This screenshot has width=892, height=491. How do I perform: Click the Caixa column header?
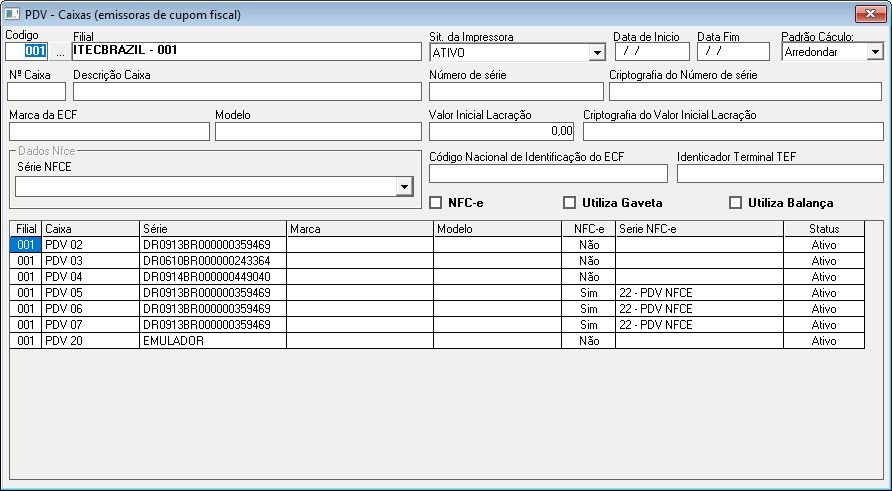[91, 229]
